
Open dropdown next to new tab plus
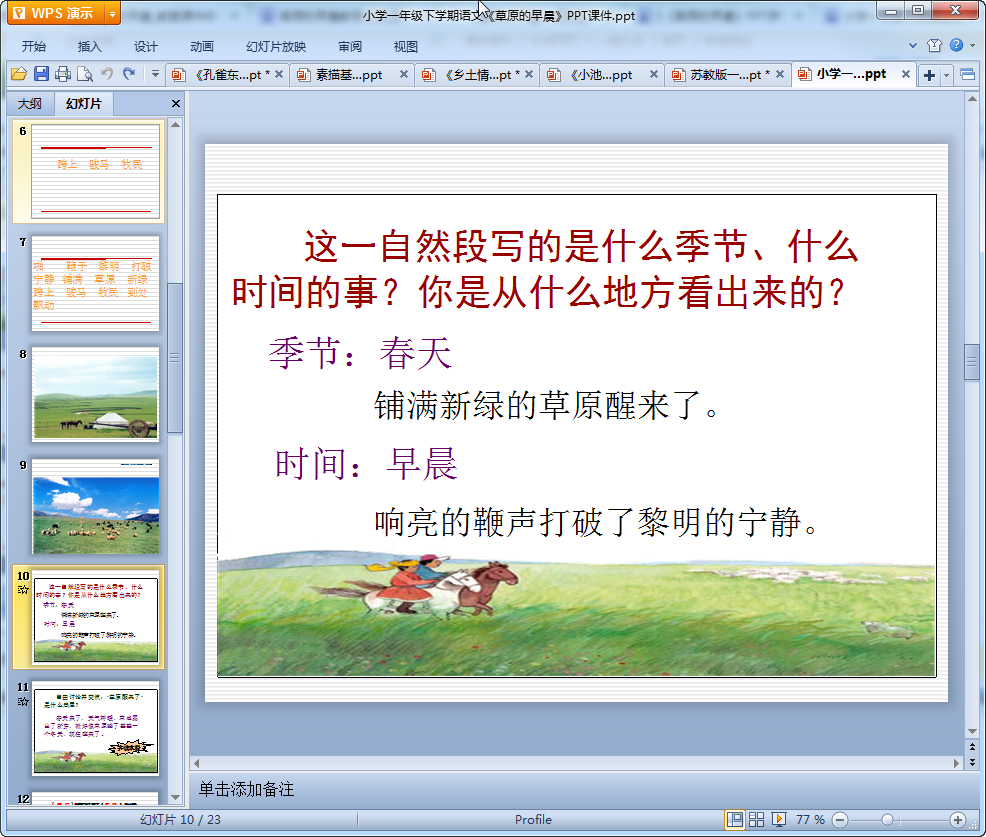tap(946, 75)
